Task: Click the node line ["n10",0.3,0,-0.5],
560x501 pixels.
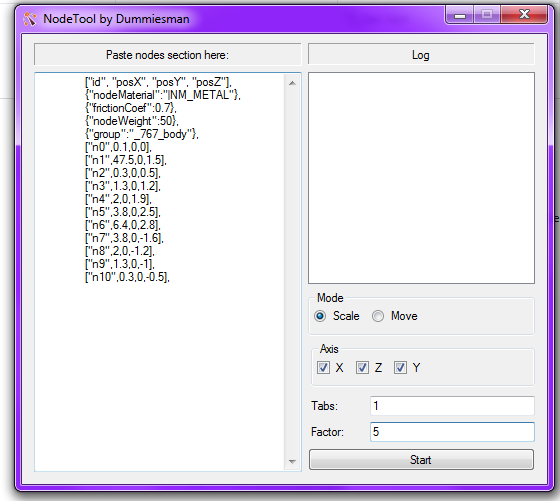Action: point(127,277)
